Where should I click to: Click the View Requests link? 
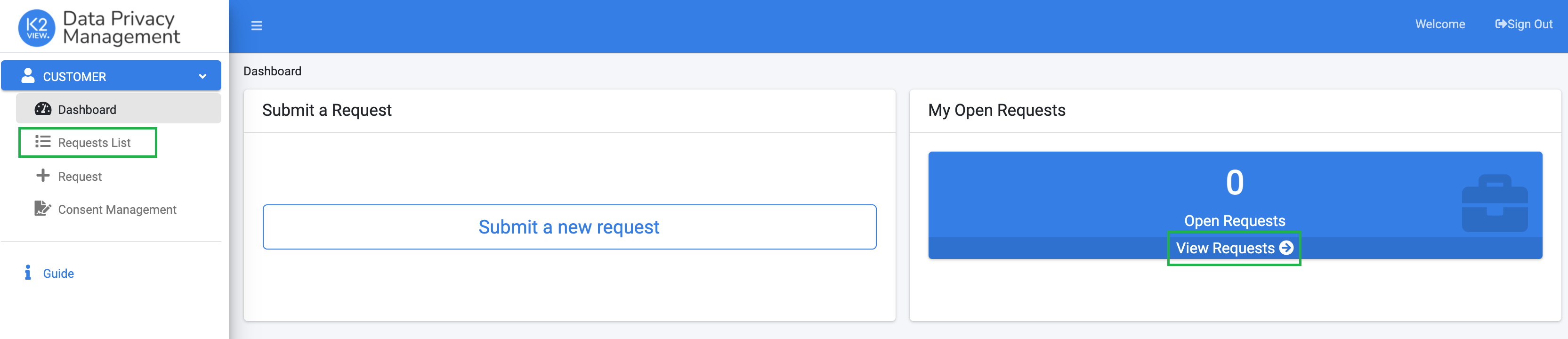point(1225,248)
